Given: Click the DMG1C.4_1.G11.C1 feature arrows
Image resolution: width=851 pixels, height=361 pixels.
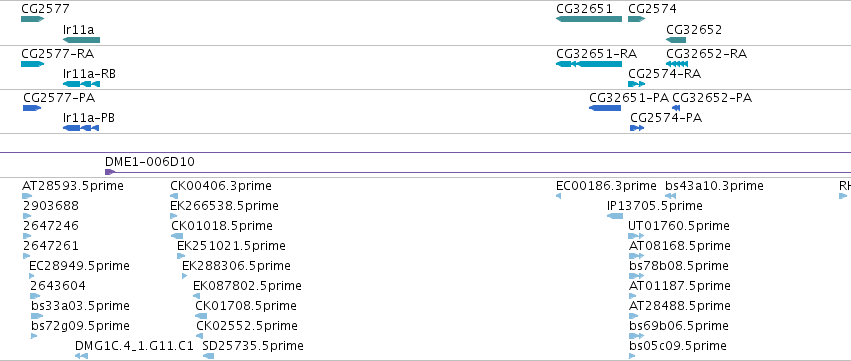Looking at the screenshot, I should (x=81, y=356).
